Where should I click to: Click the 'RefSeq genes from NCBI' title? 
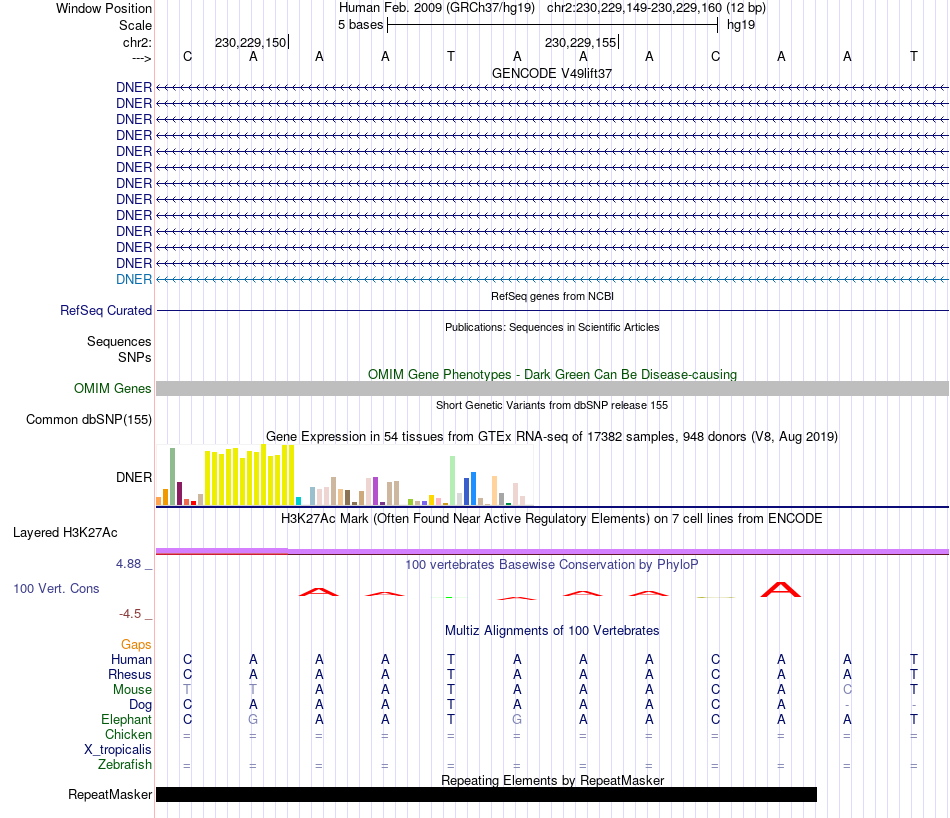click(x=552, y=296)
